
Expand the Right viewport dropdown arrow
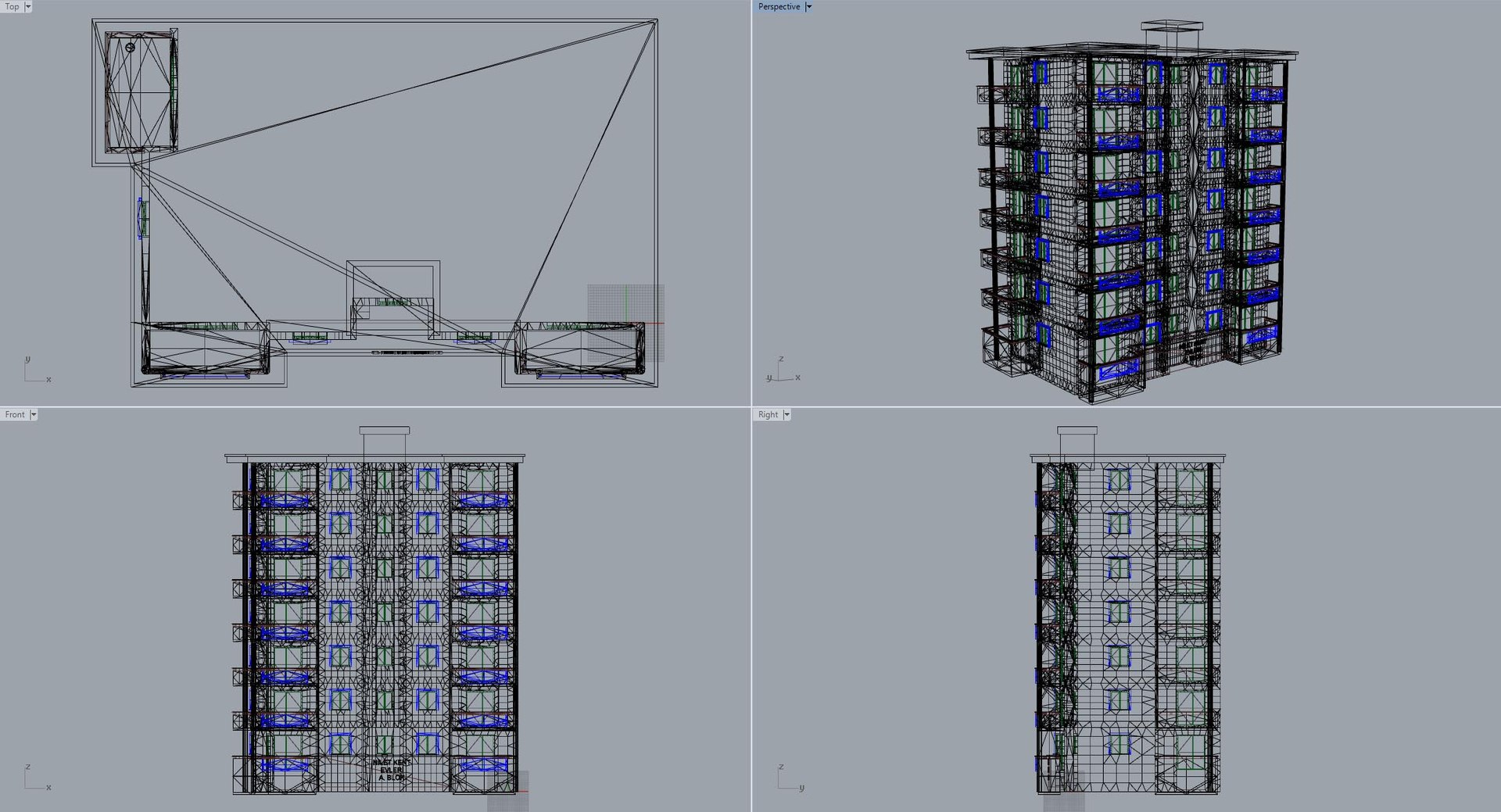[x=787, y=414]
